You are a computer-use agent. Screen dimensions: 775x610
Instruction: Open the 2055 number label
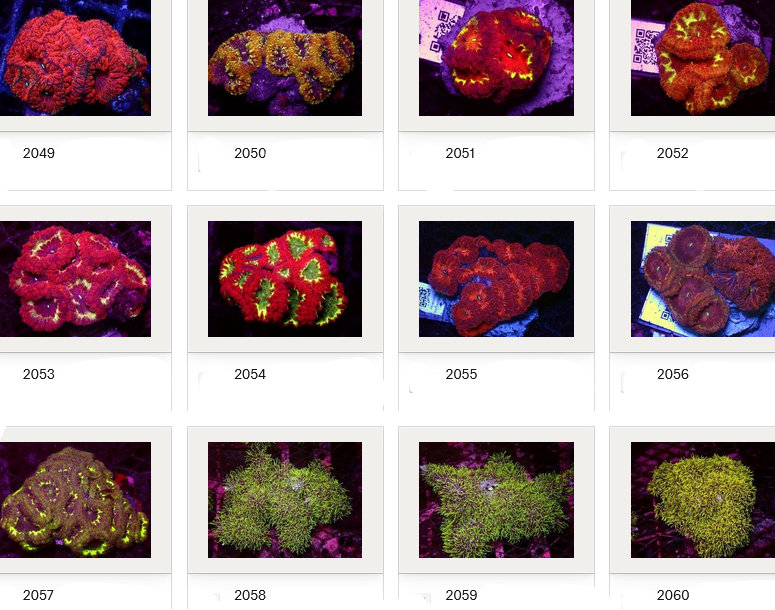[461, 374]
